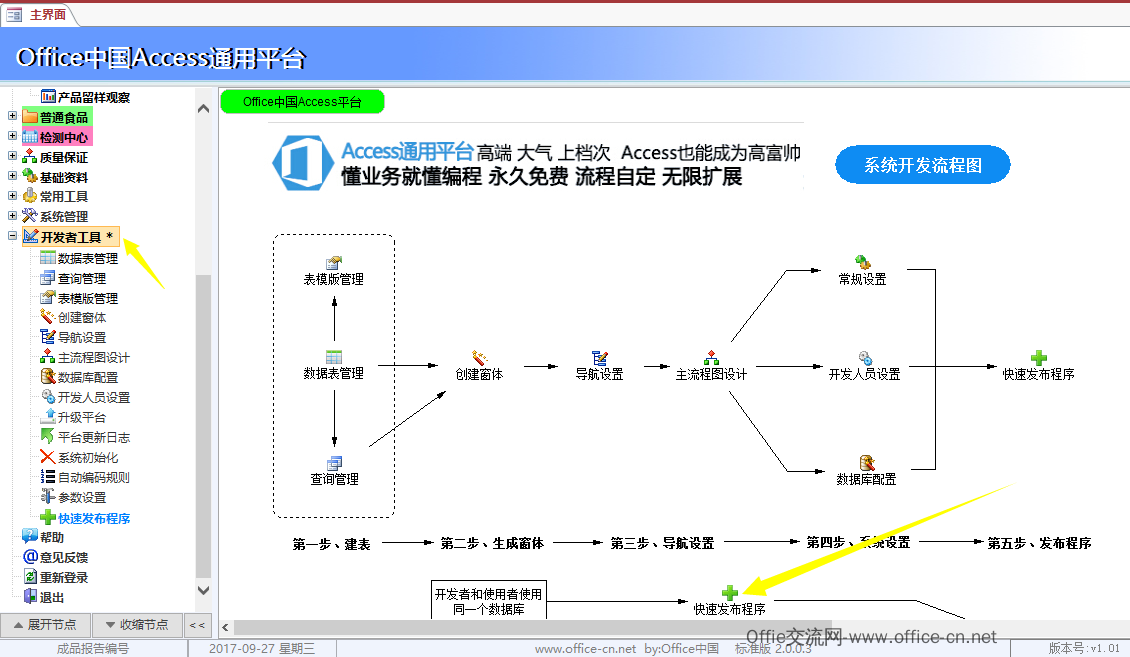Screen dimensions: 1130x657
Task: Click horizontal scrollbar left arrow
Action: [x=226, y=627]
